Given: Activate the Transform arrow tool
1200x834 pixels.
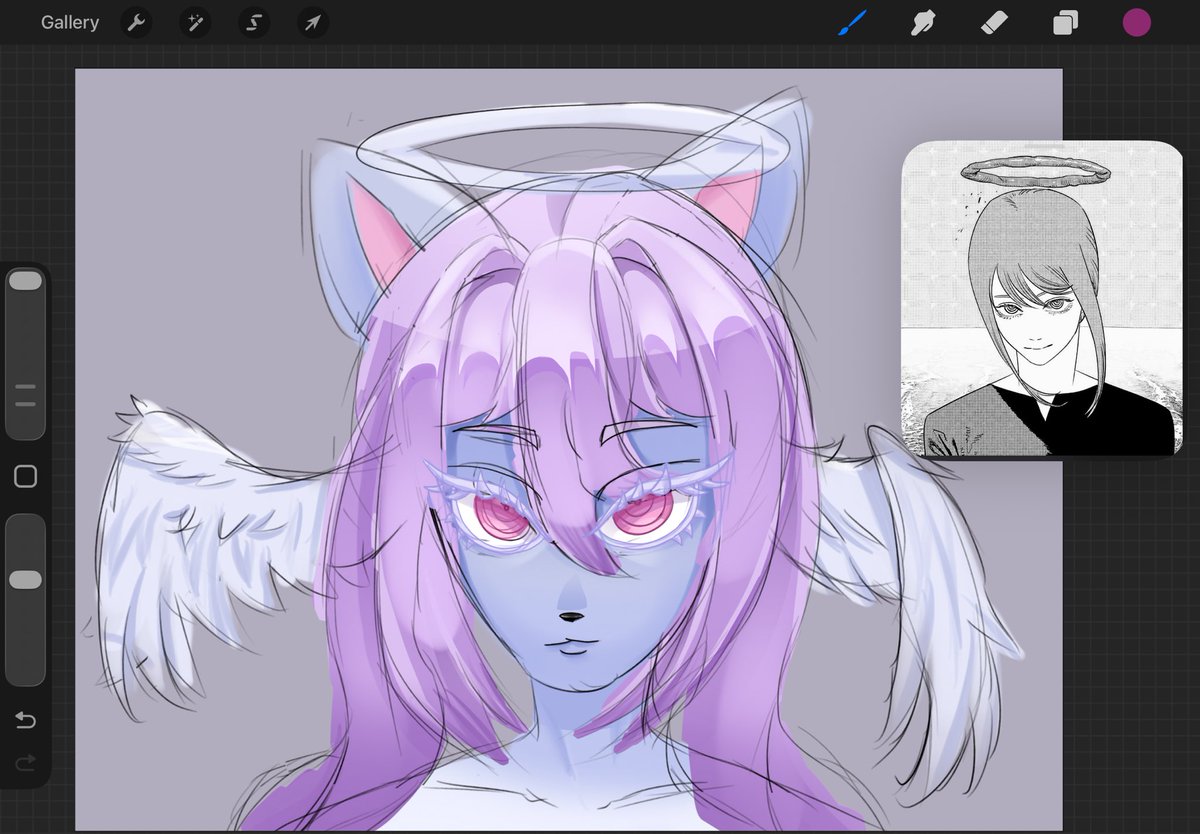Looking at the screenshot, I should coord(313,22).
